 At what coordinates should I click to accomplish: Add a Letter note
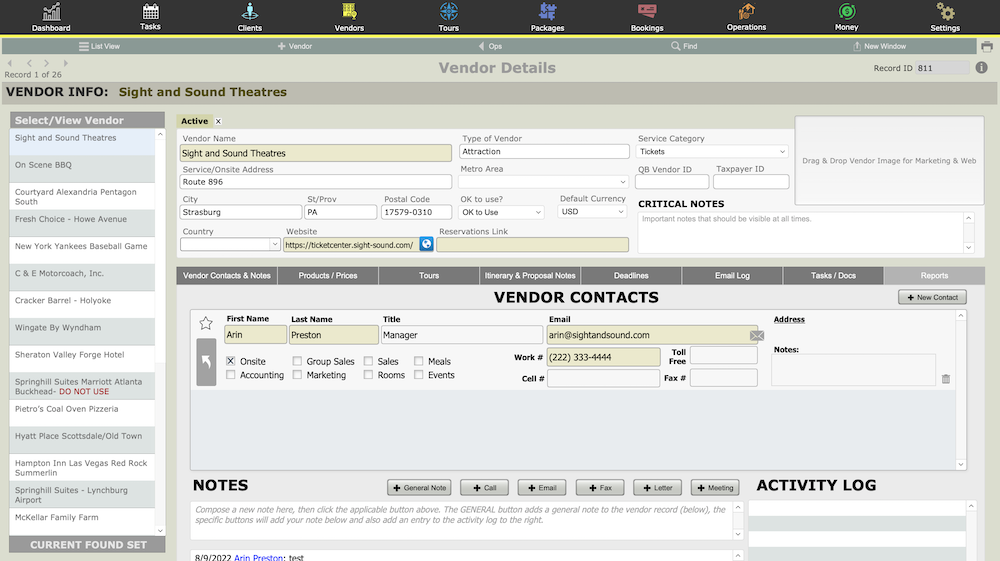658,488
